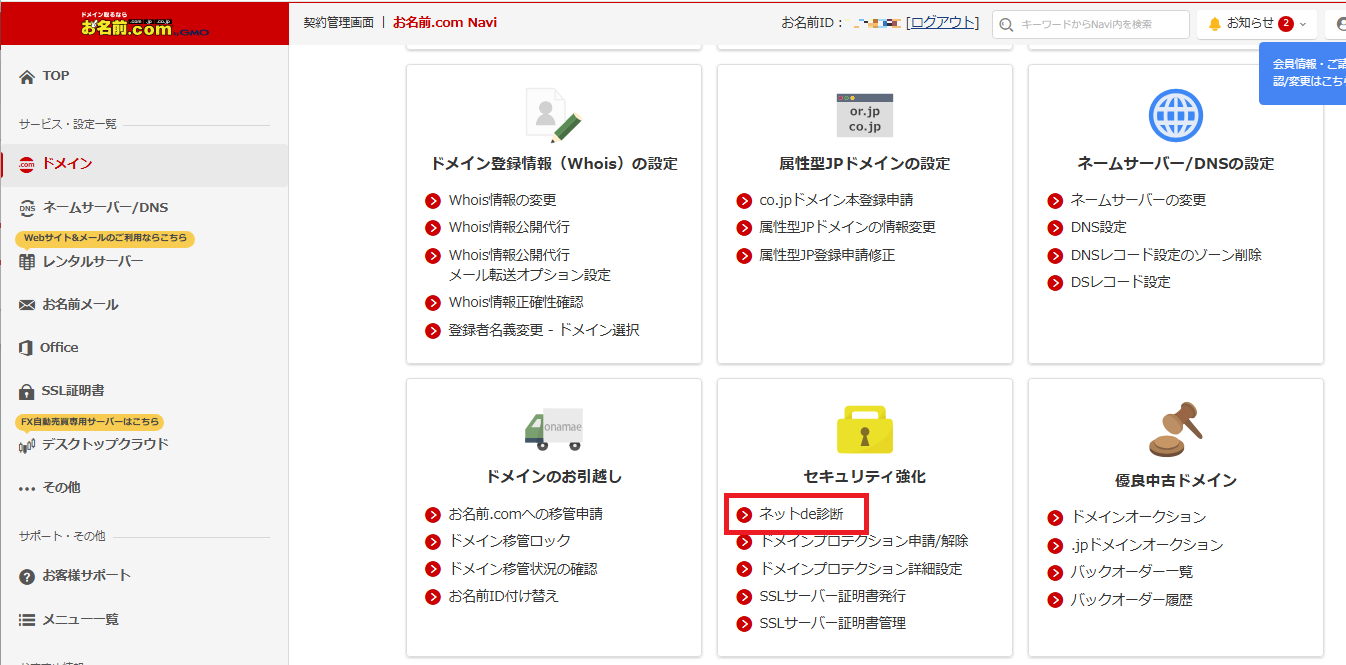This screenshot has height=665, width=1346.
Task: Click the お名前.com logo
Action: (143, 24)
